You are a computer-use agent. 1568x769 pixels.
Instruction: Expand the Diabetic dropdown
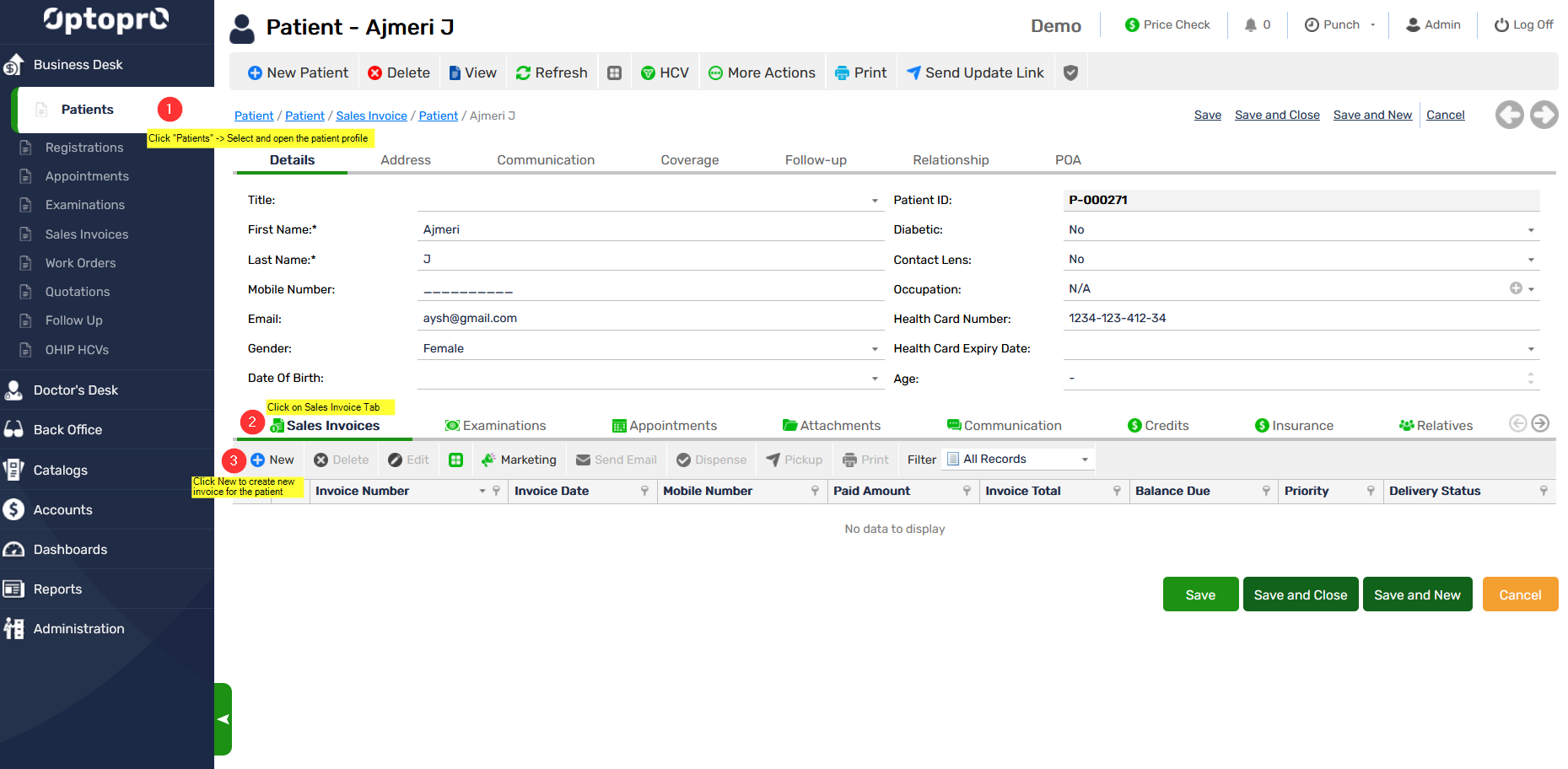(x=1530, y=230)
